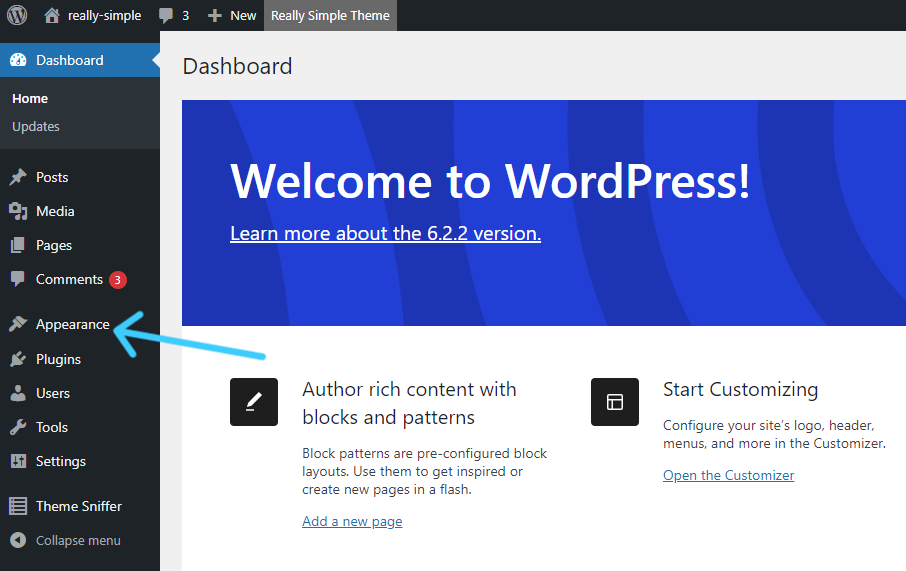This screenshot has height=571, width=906.
Task: Click the Add a new page link
Action: 352,521
